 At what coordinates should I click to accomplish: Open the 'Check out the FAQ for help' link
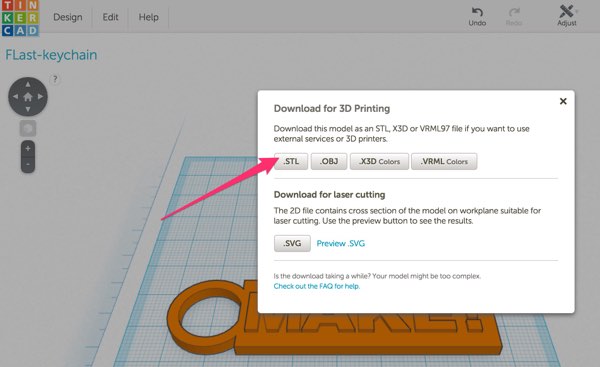pyautogui.click(x=317, y=286)
